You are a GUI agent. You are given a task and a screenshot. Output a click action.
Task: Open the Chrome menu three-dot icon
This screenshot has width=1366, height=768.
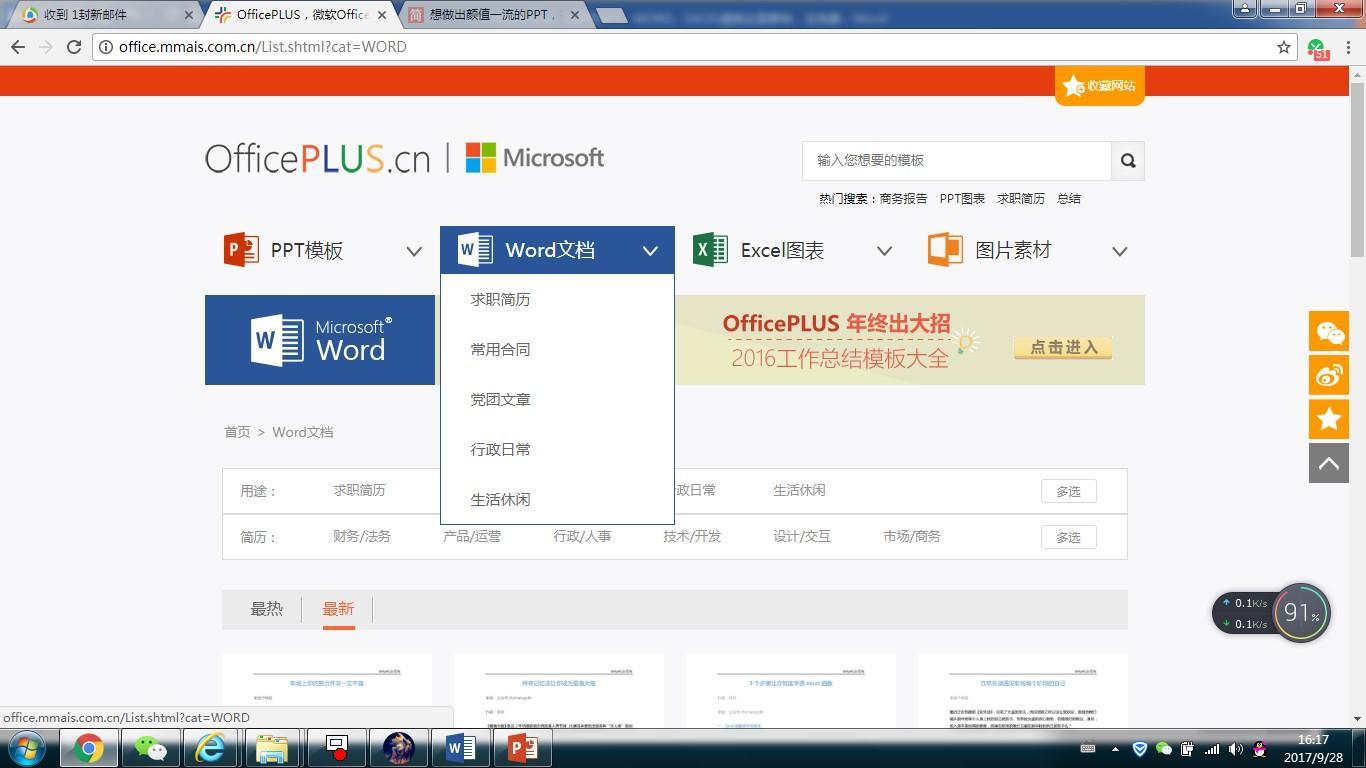click(1348, 47)
